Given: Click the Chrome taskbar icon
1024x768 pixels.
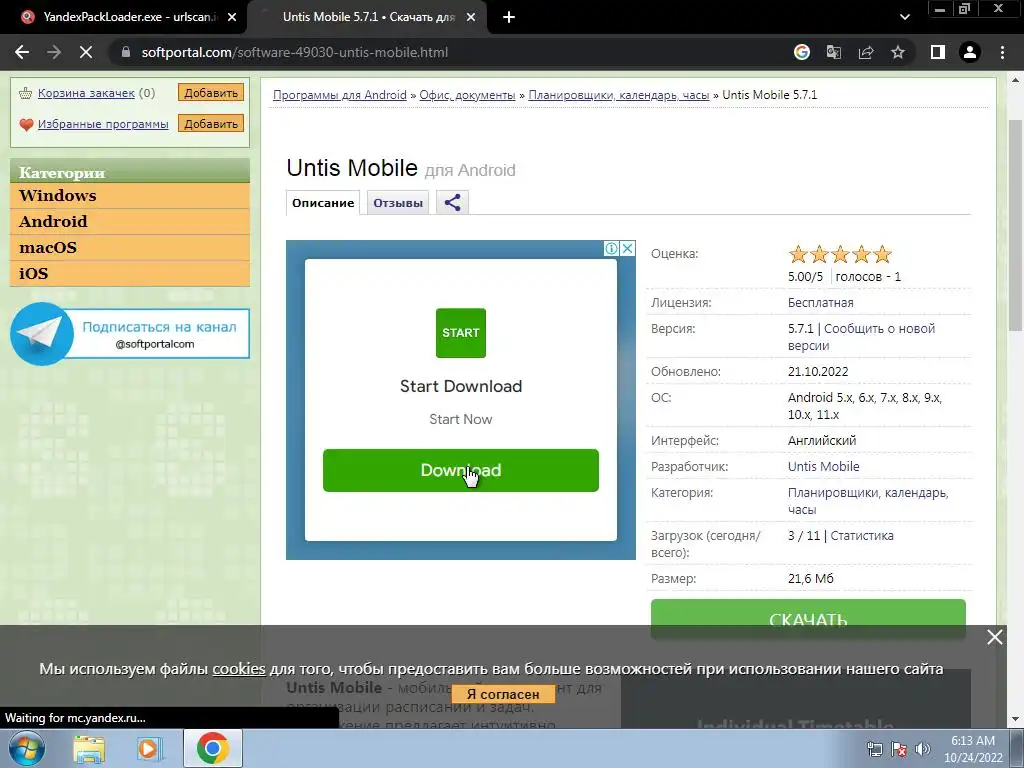Looking at the screenshot, I should [212, 748].
